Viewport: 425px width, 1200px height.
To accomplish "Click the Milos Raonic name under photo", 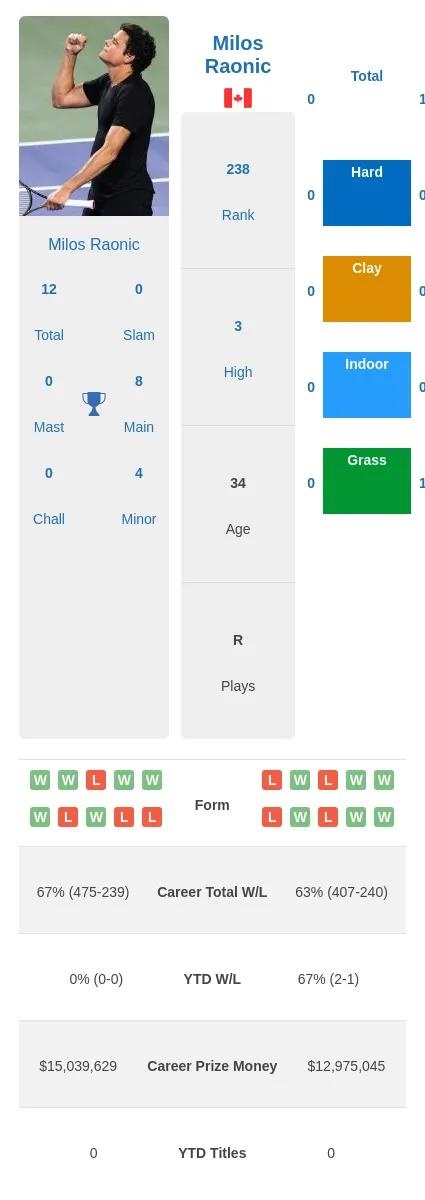I will click(94, 244).
